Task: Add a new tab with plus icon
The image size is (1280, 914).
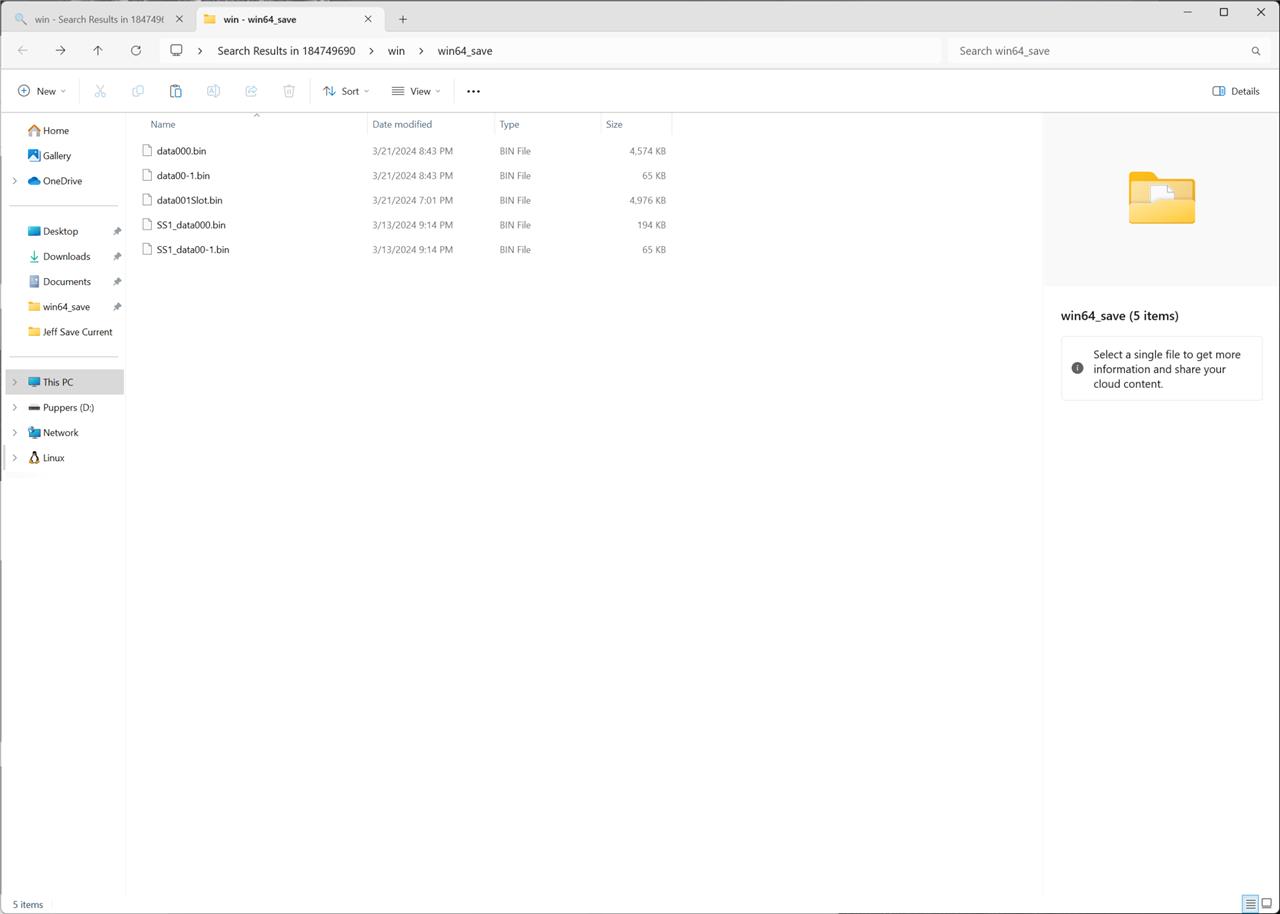Action: point(402,19)
